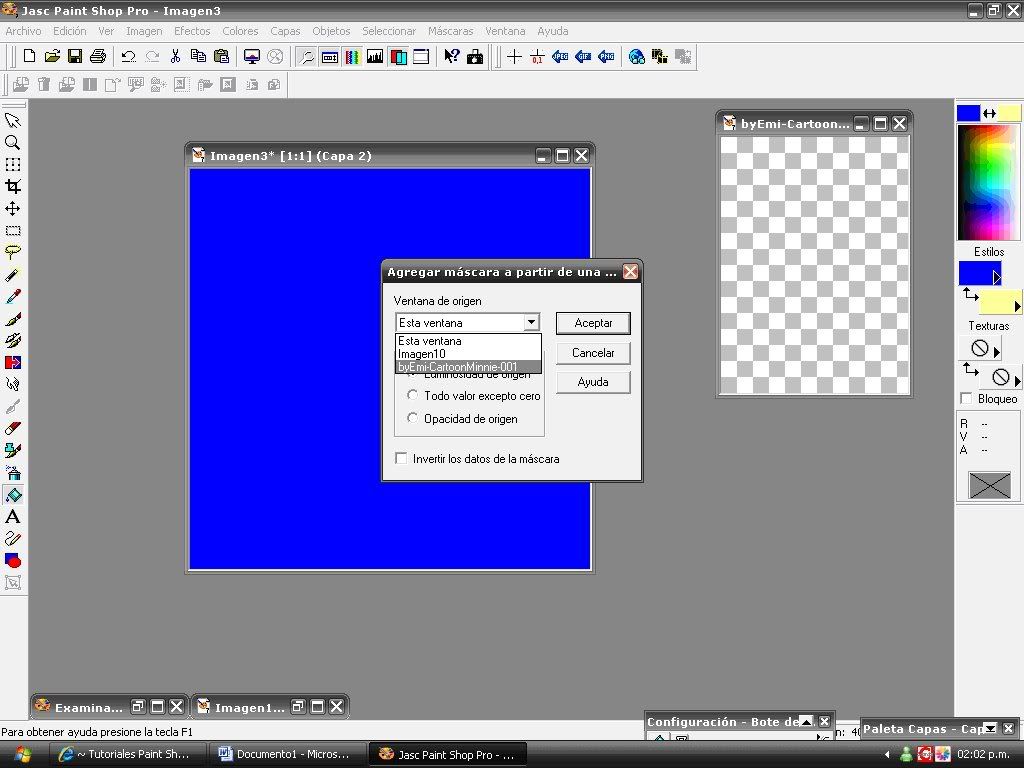This screenshot has width=1024, height=768.
Task: Choose the Eraser tool
Action: click(13, 428)
